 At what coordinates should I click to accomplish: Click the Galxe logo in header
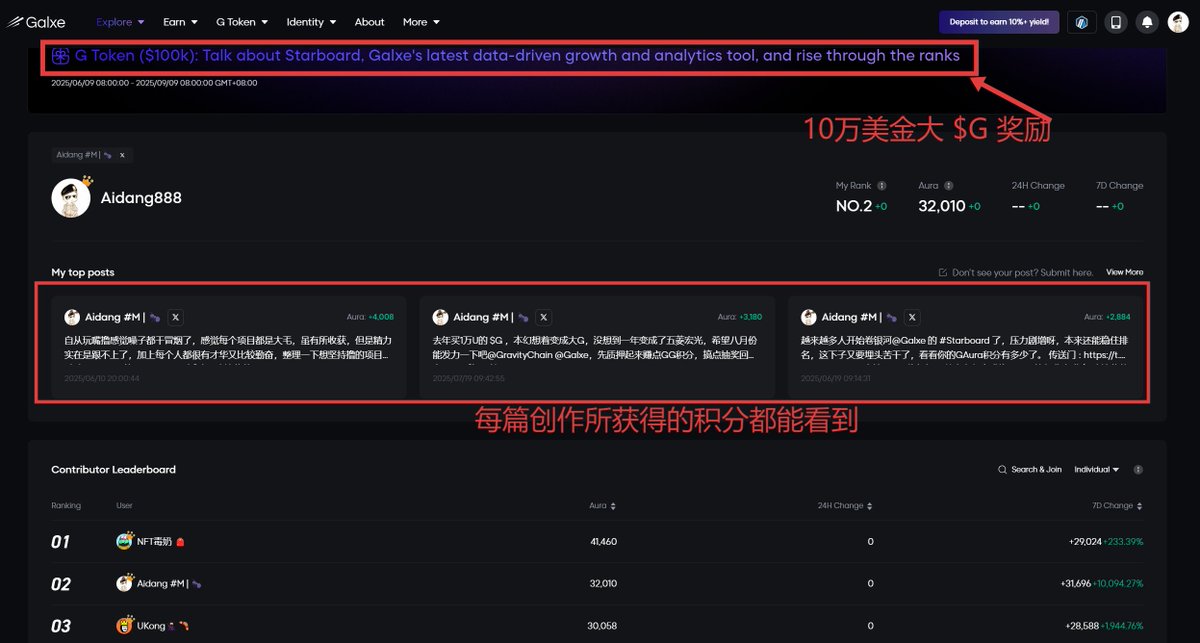(37, 21)
